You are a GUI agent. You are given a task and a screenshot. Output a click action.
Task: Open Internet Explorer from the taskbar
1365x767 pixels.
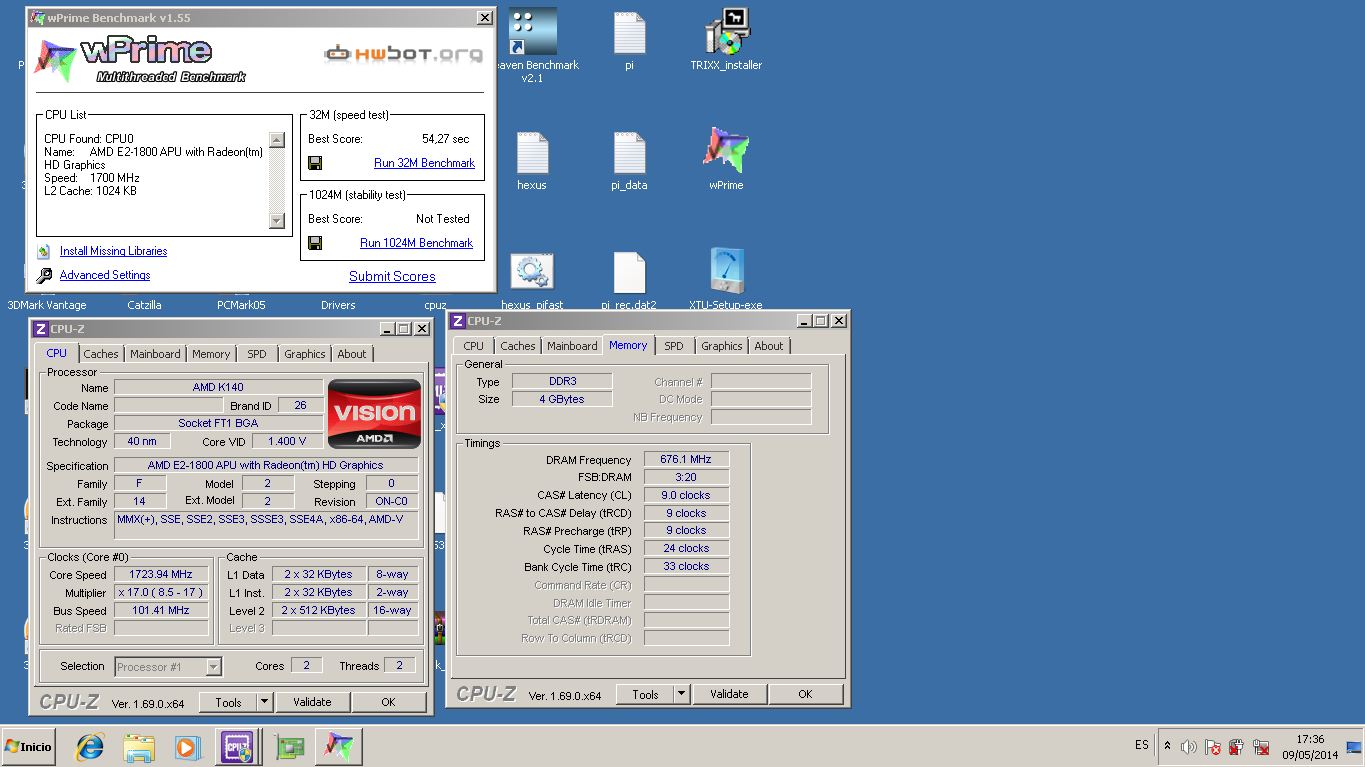tap(90, 747)
